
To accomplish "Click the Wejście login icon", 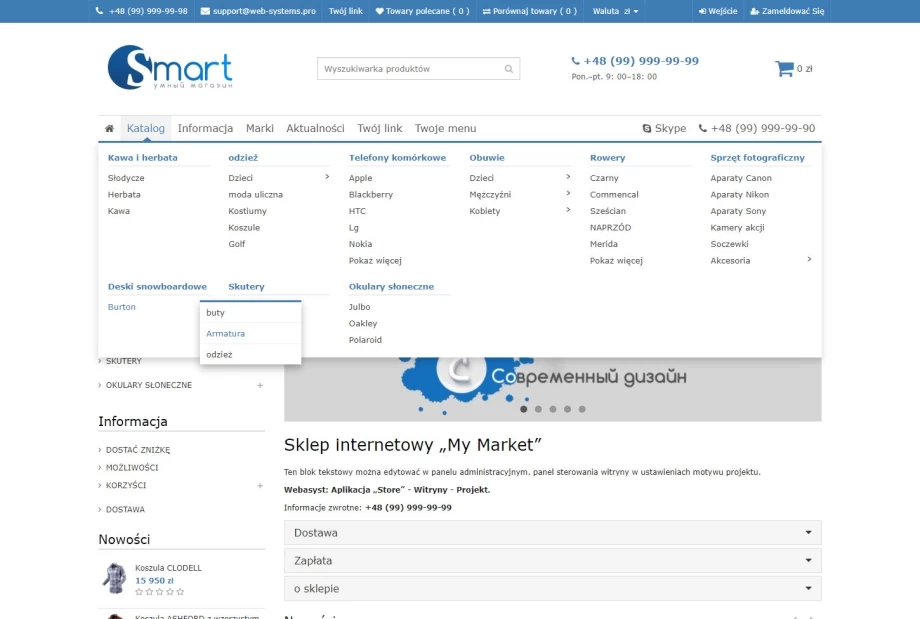I will click(x=701, y=11).
